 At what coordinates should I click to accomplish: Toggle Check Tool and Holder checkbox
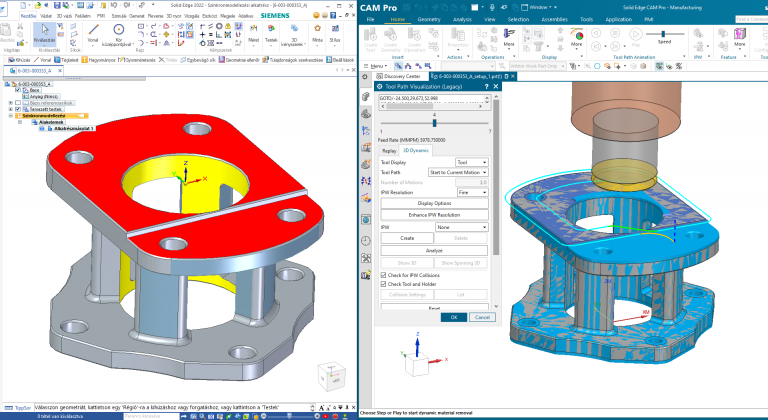pyautogui.click(x=384, y=284)
